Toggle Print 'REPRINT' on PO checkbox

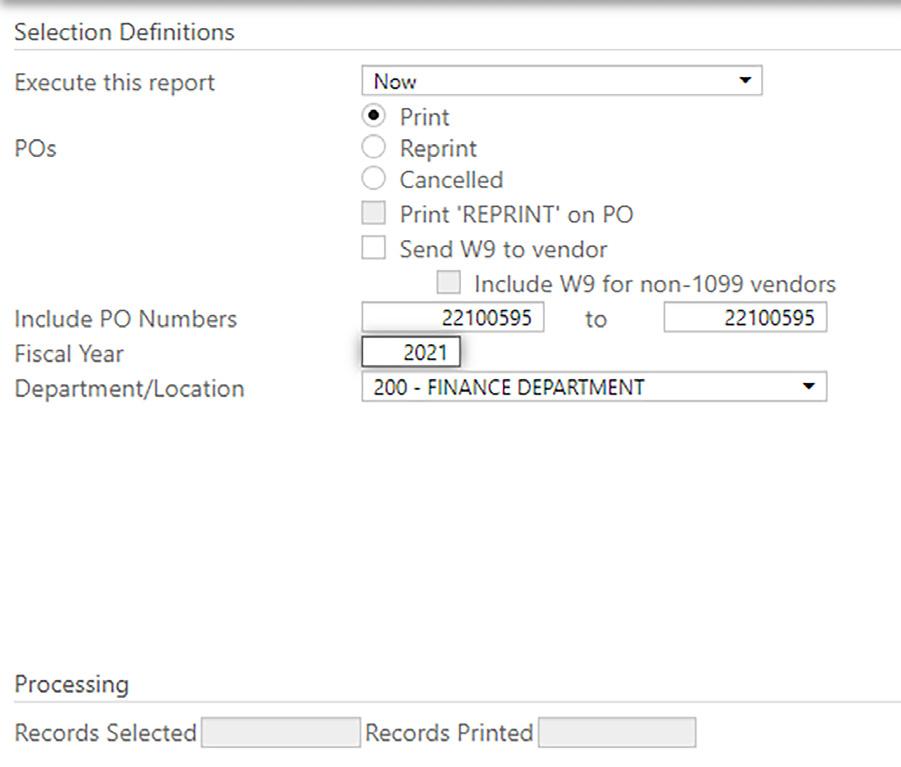[374, 213]
